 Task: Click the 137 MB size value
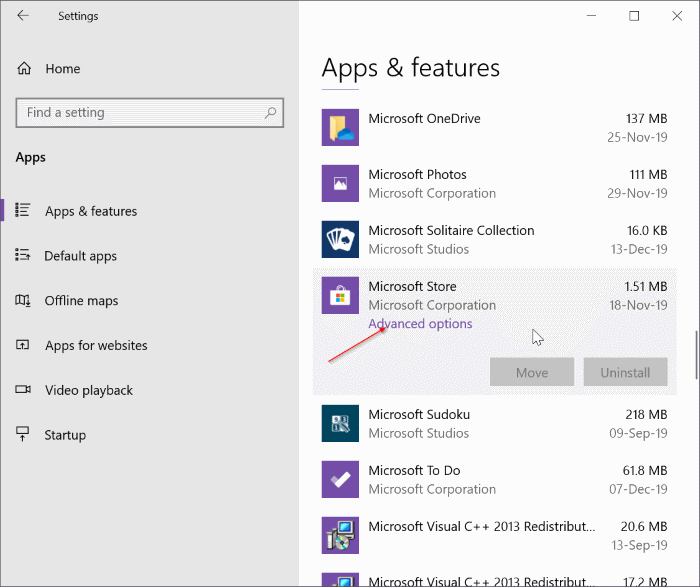pos(646,118)
